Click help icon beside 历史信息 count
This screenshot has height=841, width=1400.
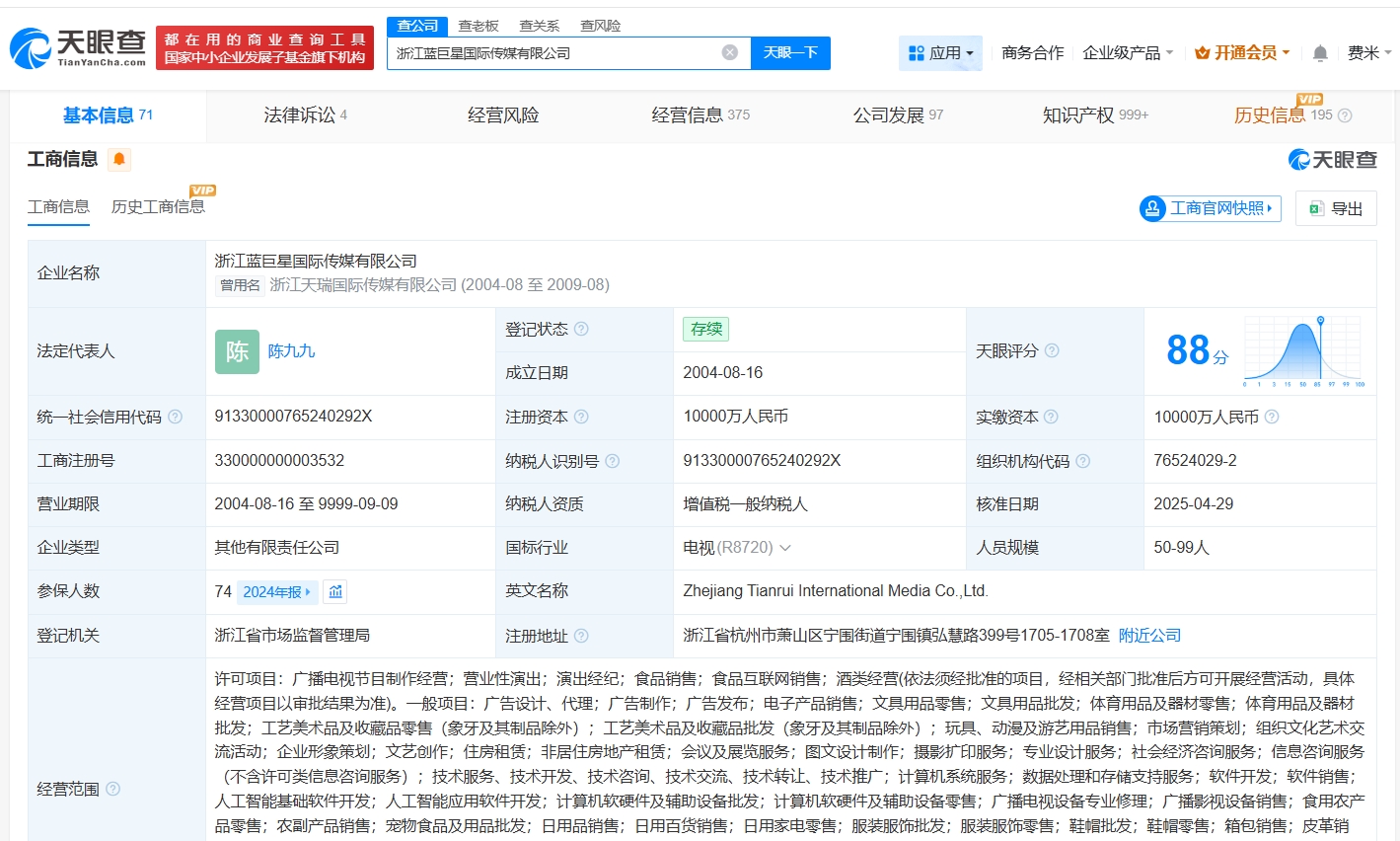coord(1344,115)
